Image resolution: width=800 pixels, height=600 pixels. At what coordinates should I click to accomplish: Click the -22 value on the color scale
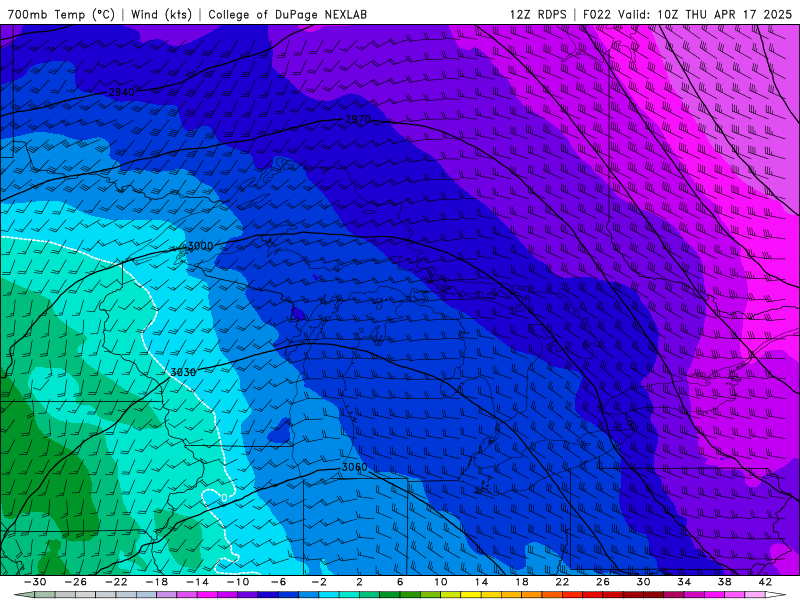(116, 582)
